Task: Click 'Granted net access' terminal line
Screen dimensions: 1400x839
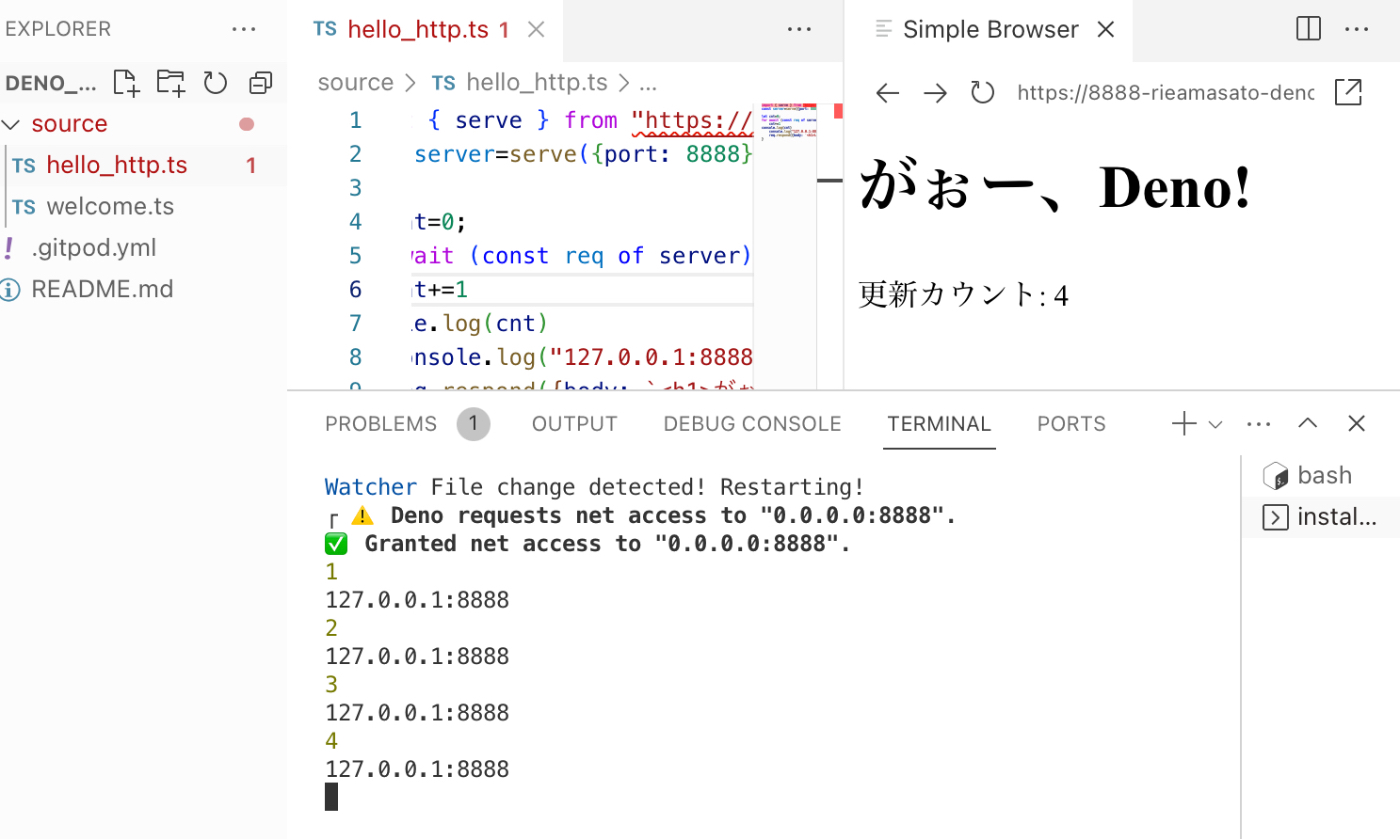Action: (x=587, y=544)
